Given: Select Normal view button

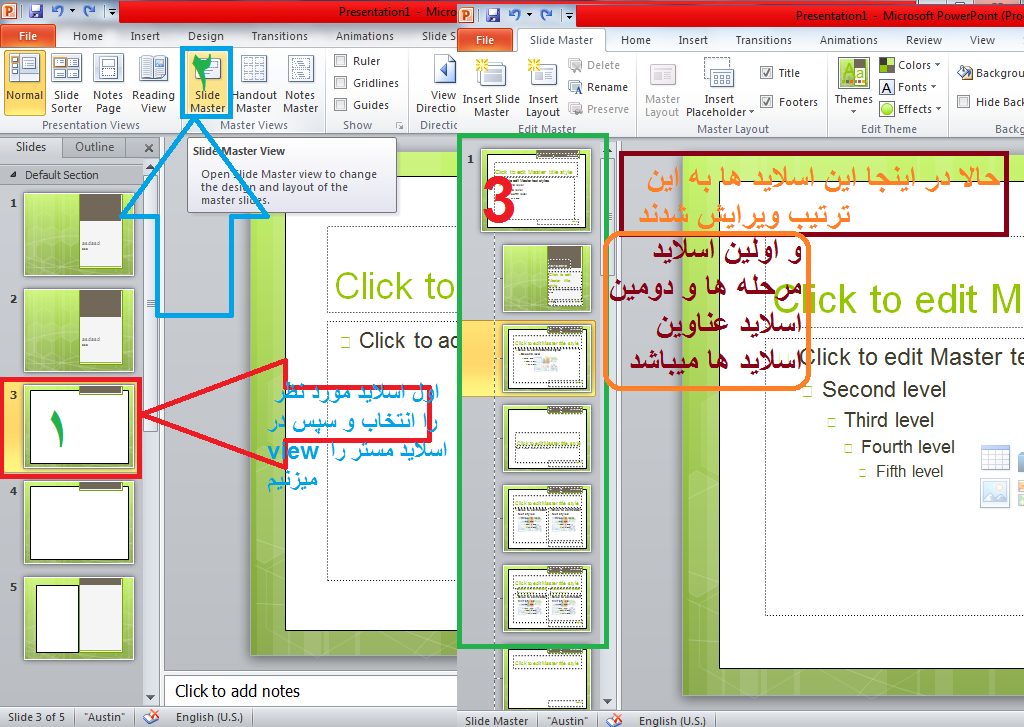Looking at the screenshot, I should (x=24, y=83).
